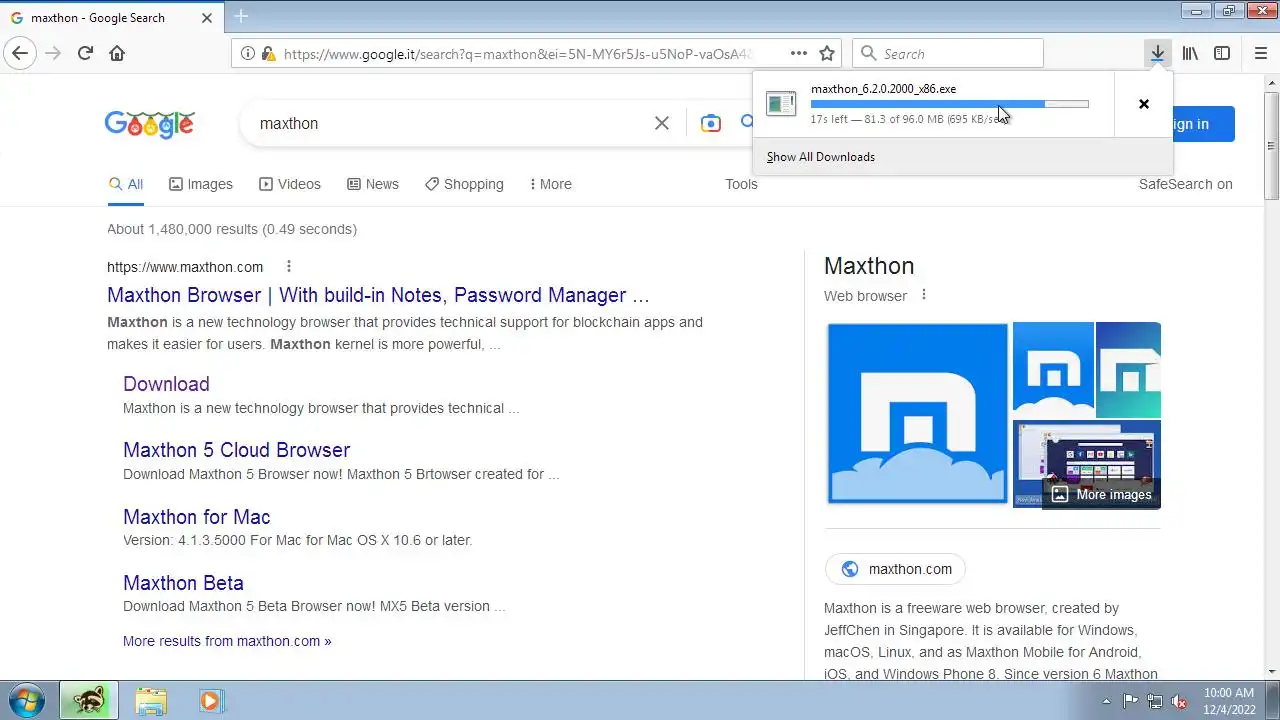Viewport: 1280px width, 720px height.
Task: Open page actions three-dot menu in address bar
Action: [799, 53]
